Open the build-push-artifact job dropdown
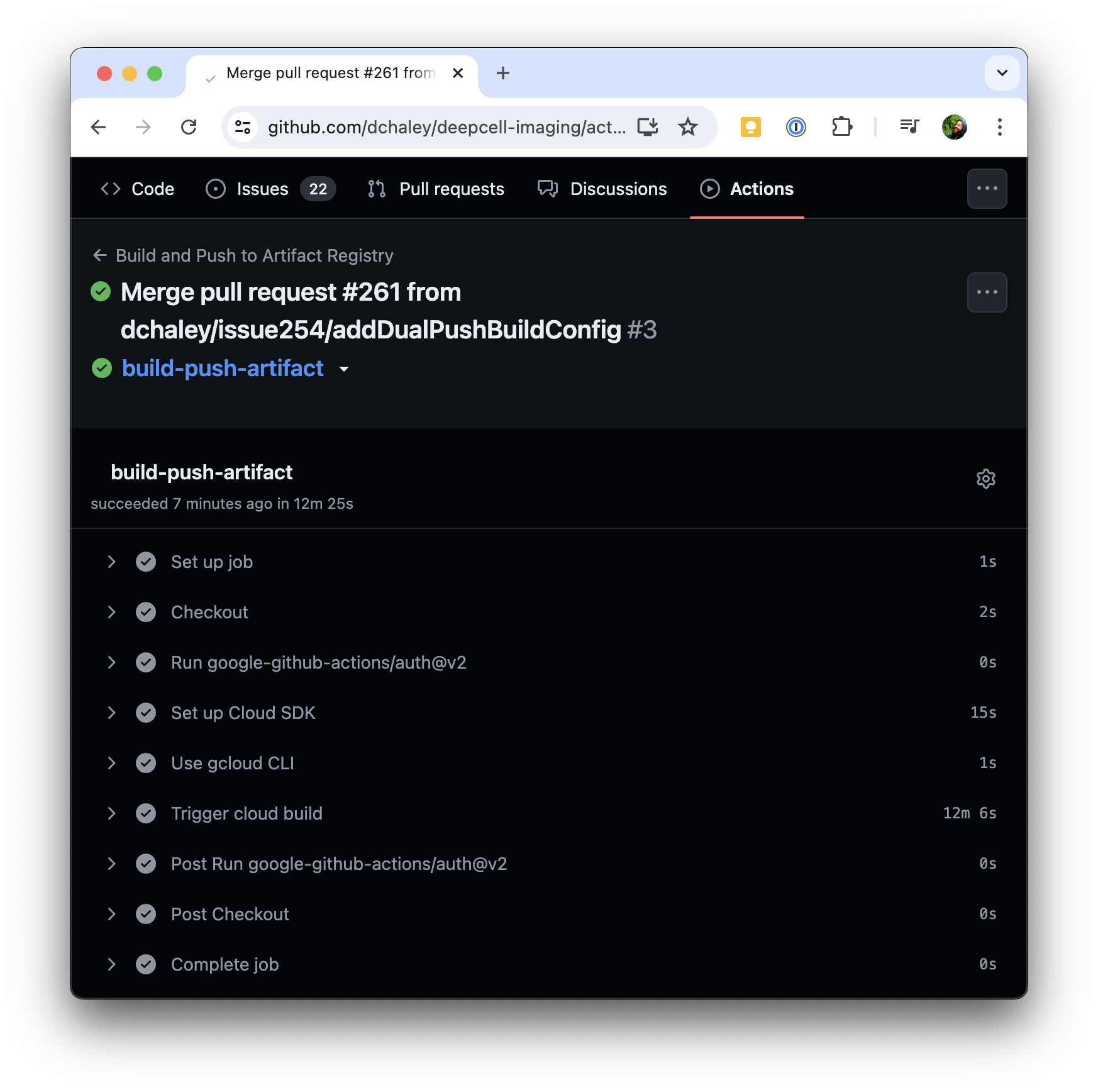 click(x=344, y=369)
